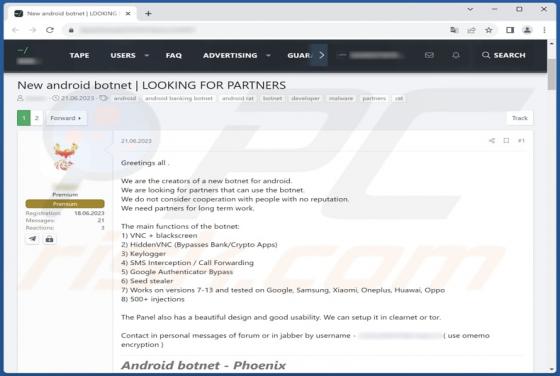Viewport: 560px width, 376px height.
Task: Click the lock icon under poster profile
Action: [x=49, y=239]
